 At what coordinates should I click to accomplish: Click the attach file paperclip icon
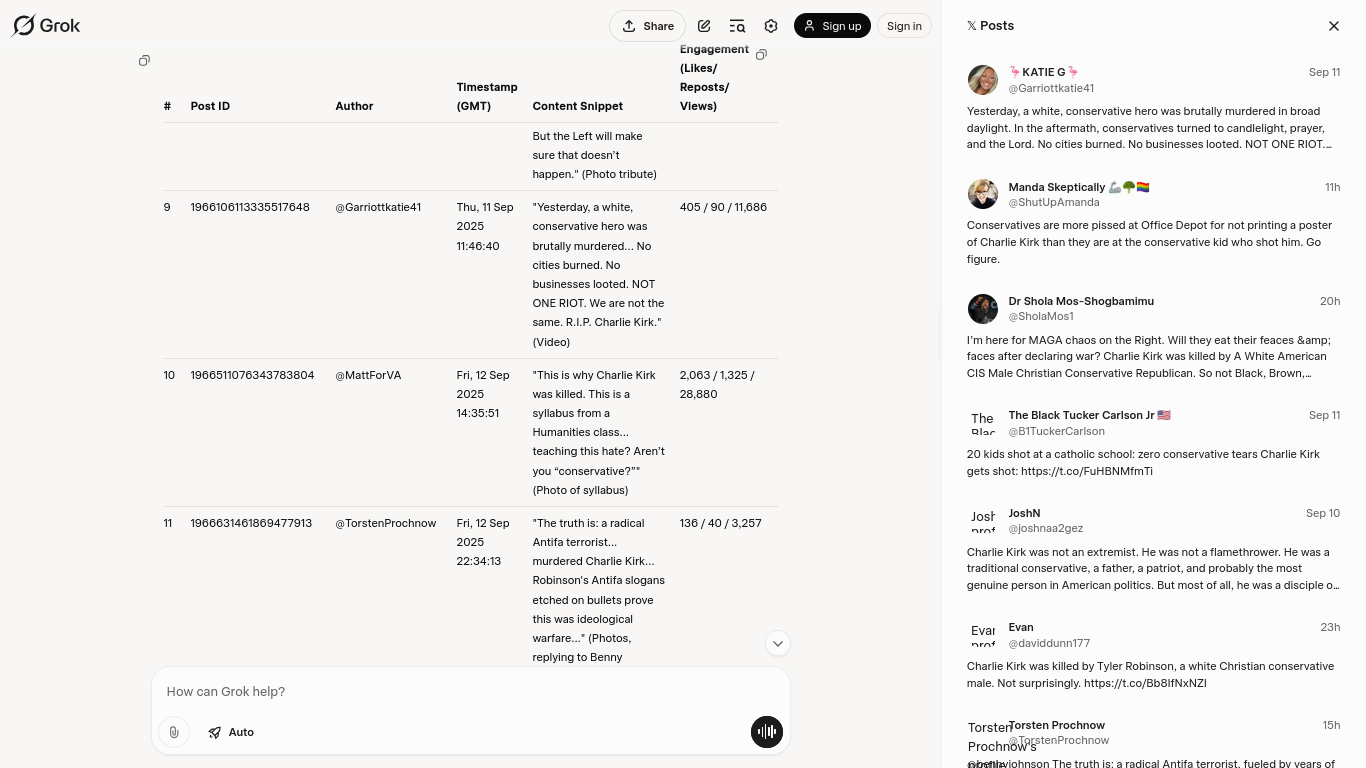point(174,732)
